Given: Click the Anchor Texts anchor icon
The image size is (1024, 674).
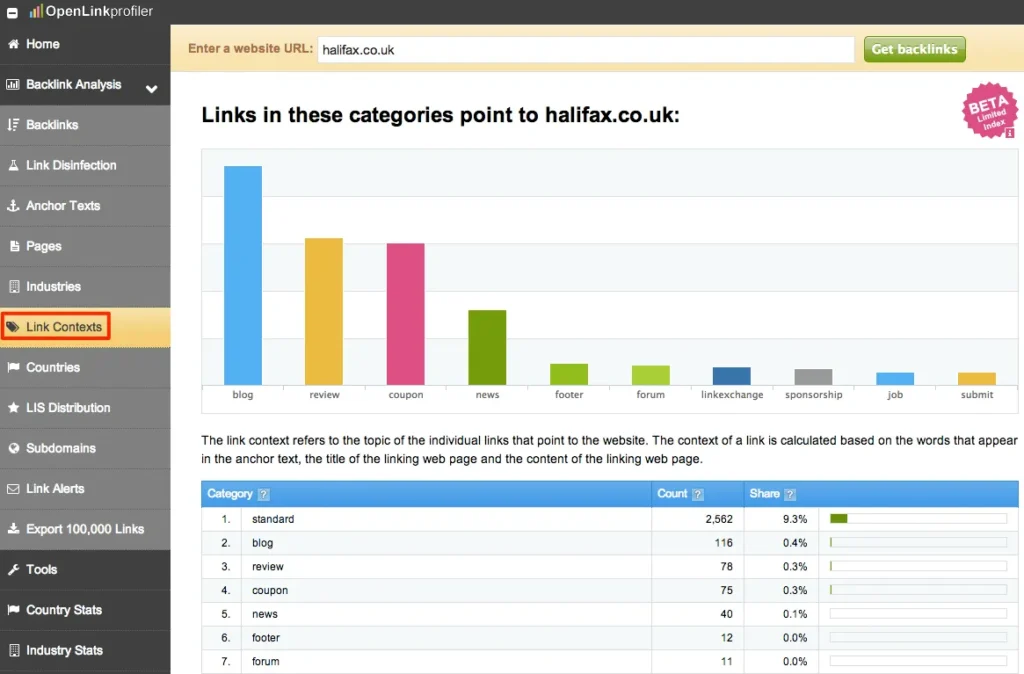Looking at the screenshot, I should pos(13,206).
